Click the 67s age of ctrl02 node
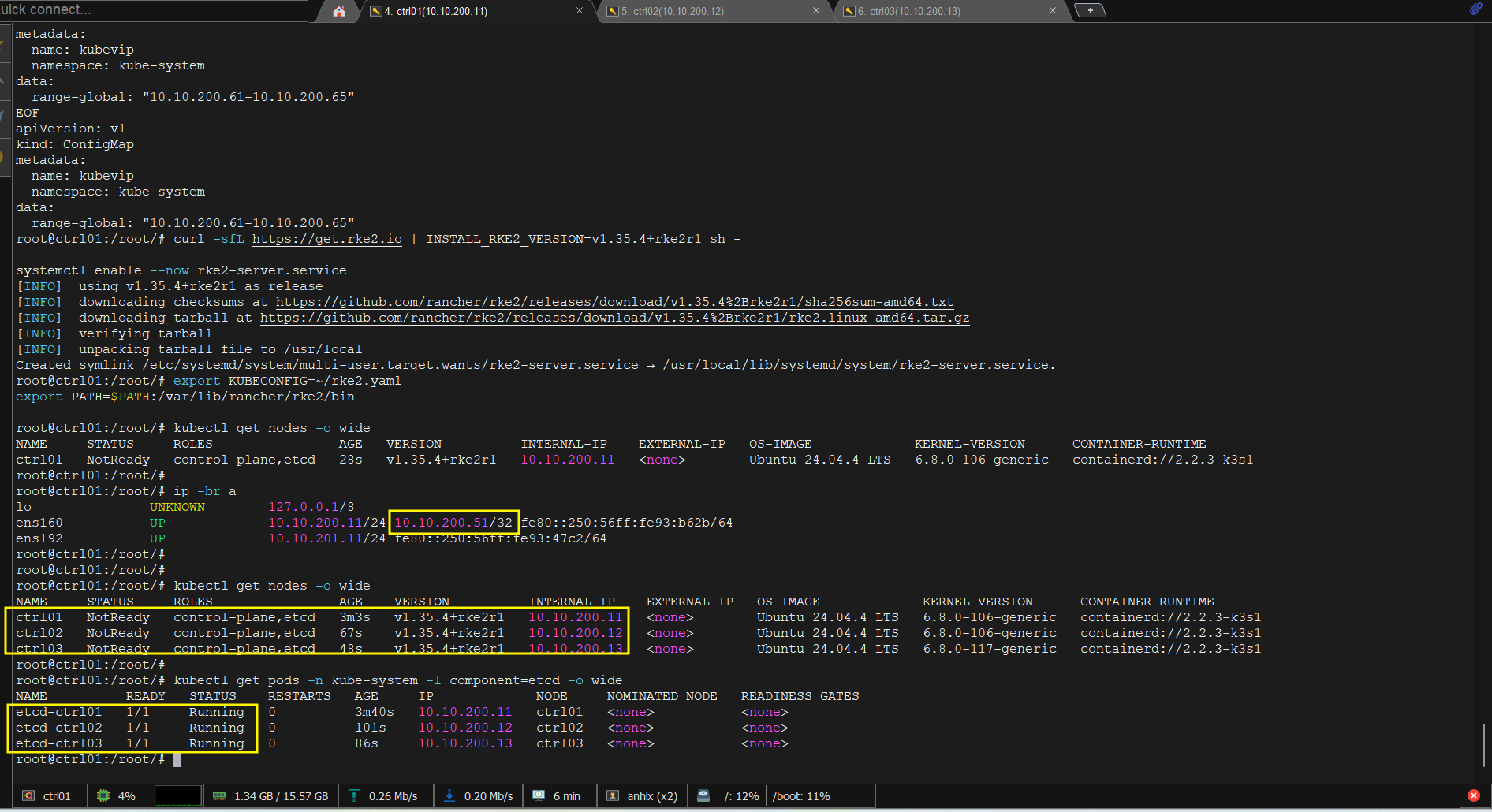This screenshot has height=812, width=1492. point(351,633)
